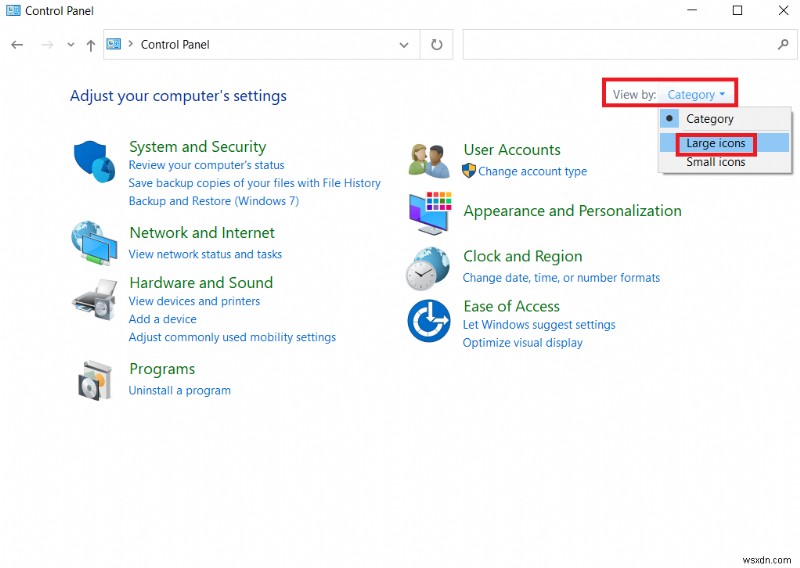Image resolution: width=800 pixels, height=568 pixels.
Task: Click the Clock and Region icon
Action: click(x=428, y=268)
